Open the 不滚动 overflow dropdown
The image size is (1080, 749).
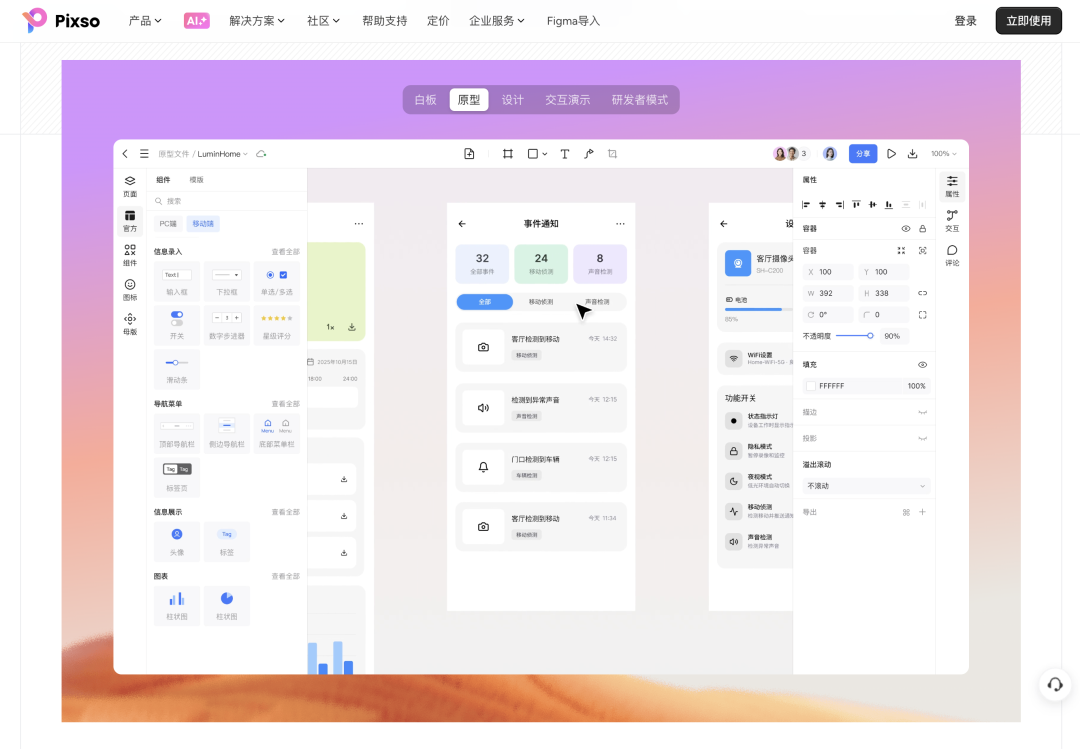[866, 486]
